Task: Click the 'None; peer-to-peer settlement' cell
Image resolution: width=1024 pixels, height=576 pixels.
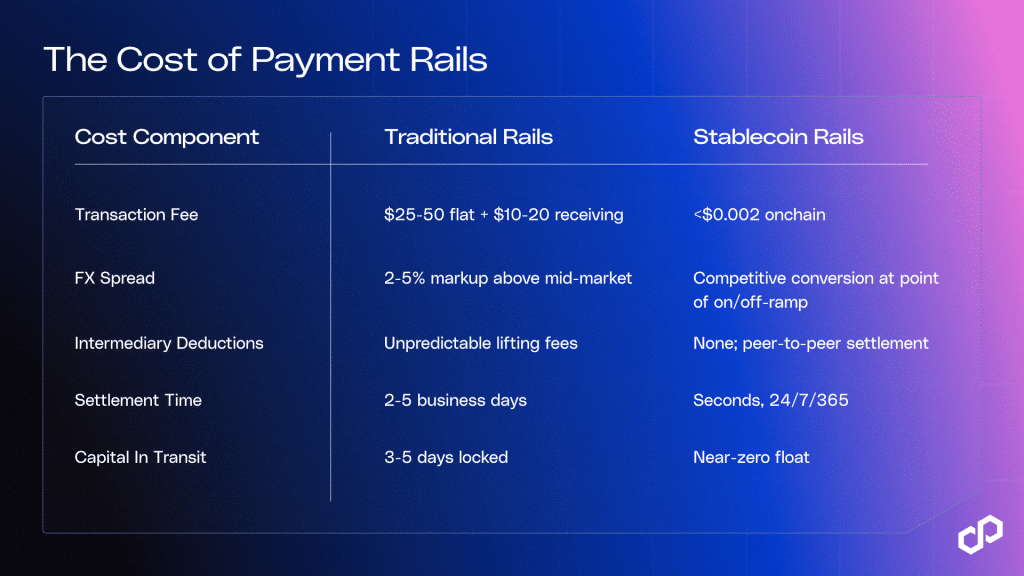Action: [x=811, y=343]
